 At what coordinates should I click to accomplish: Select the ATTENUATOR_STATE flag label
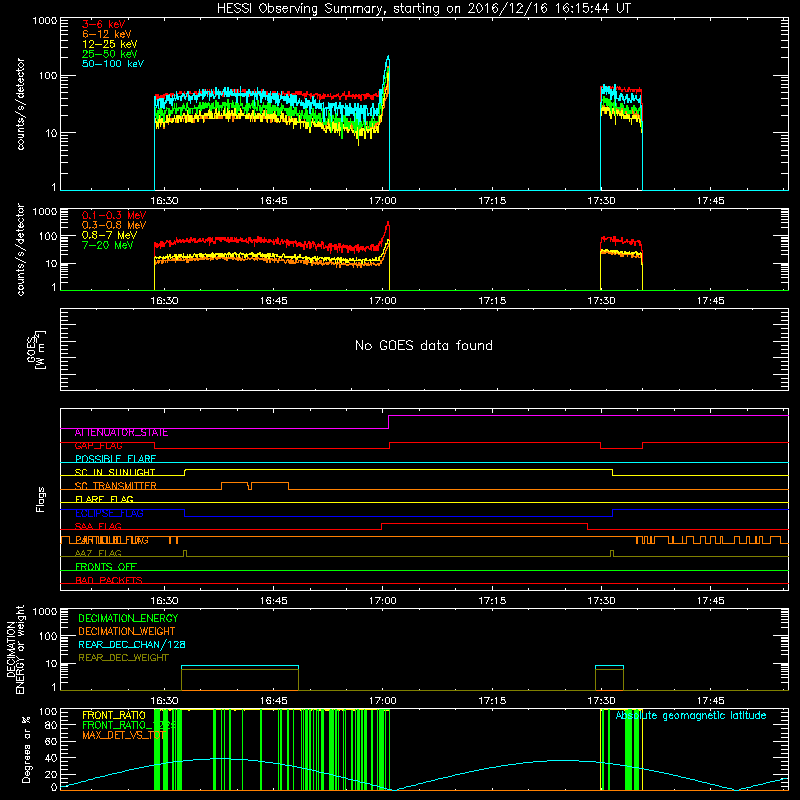[121, 433]
